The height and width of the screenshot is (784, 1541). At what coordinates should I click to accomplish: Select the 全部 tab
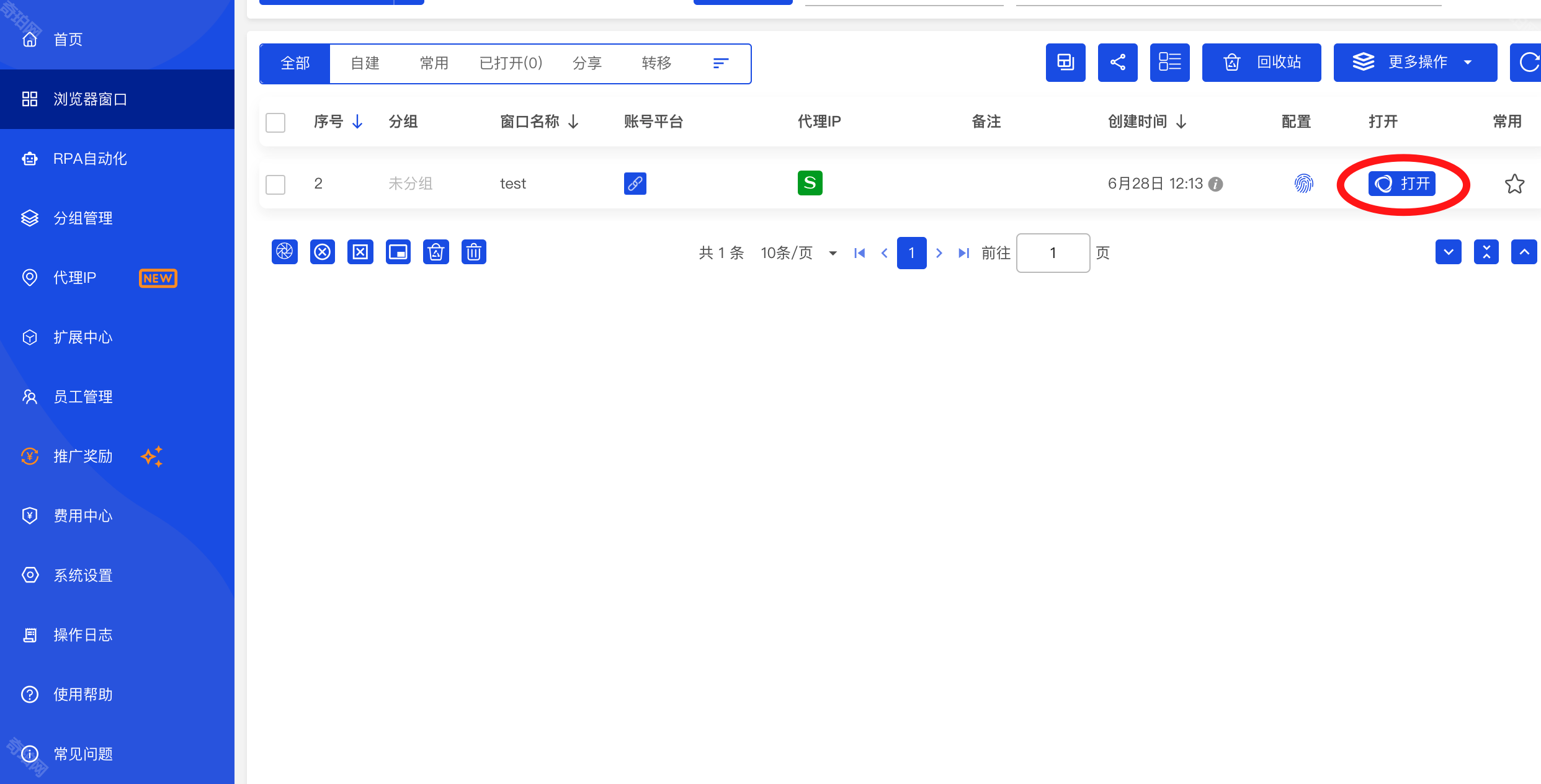pyautogui.click(x=295, y=63)
